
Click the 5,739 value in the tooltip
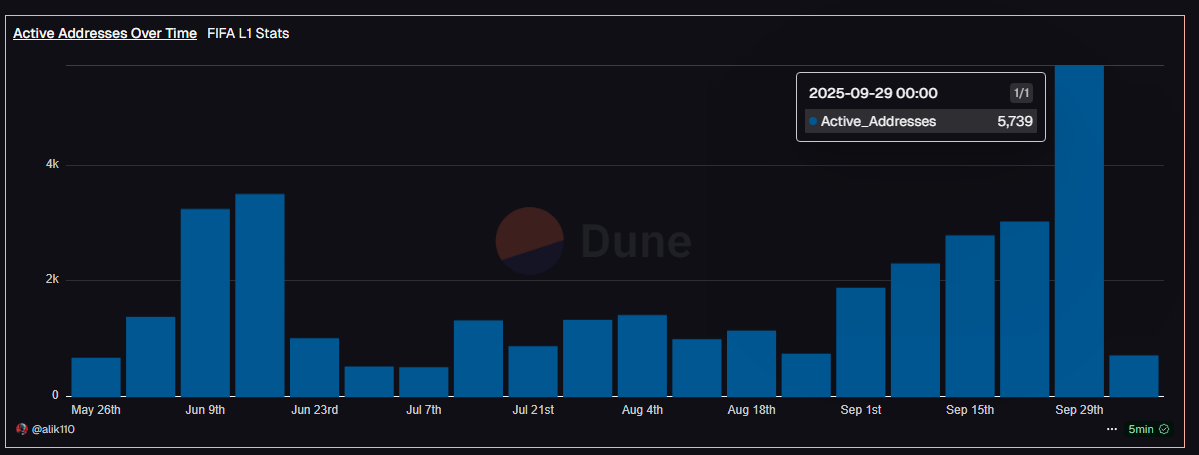point(1015,121)
